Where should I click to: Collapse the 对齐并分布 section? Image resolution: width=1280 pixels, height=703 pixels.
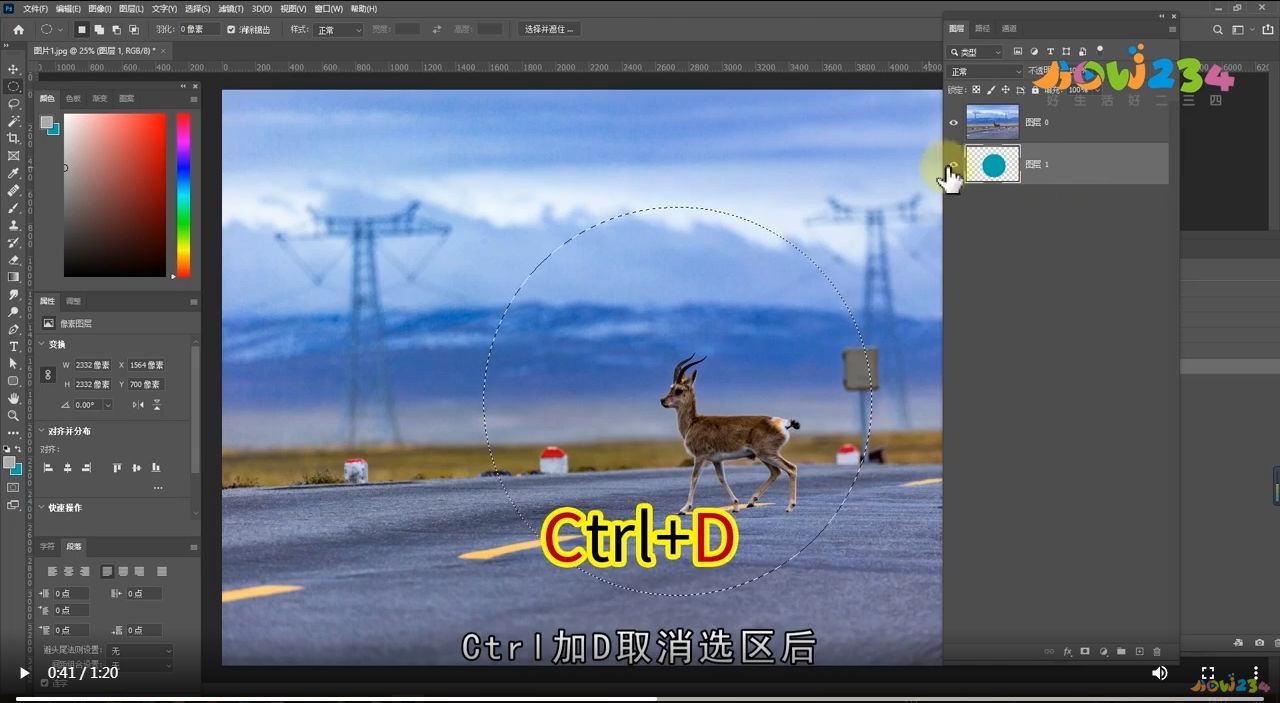click(42, 431)
